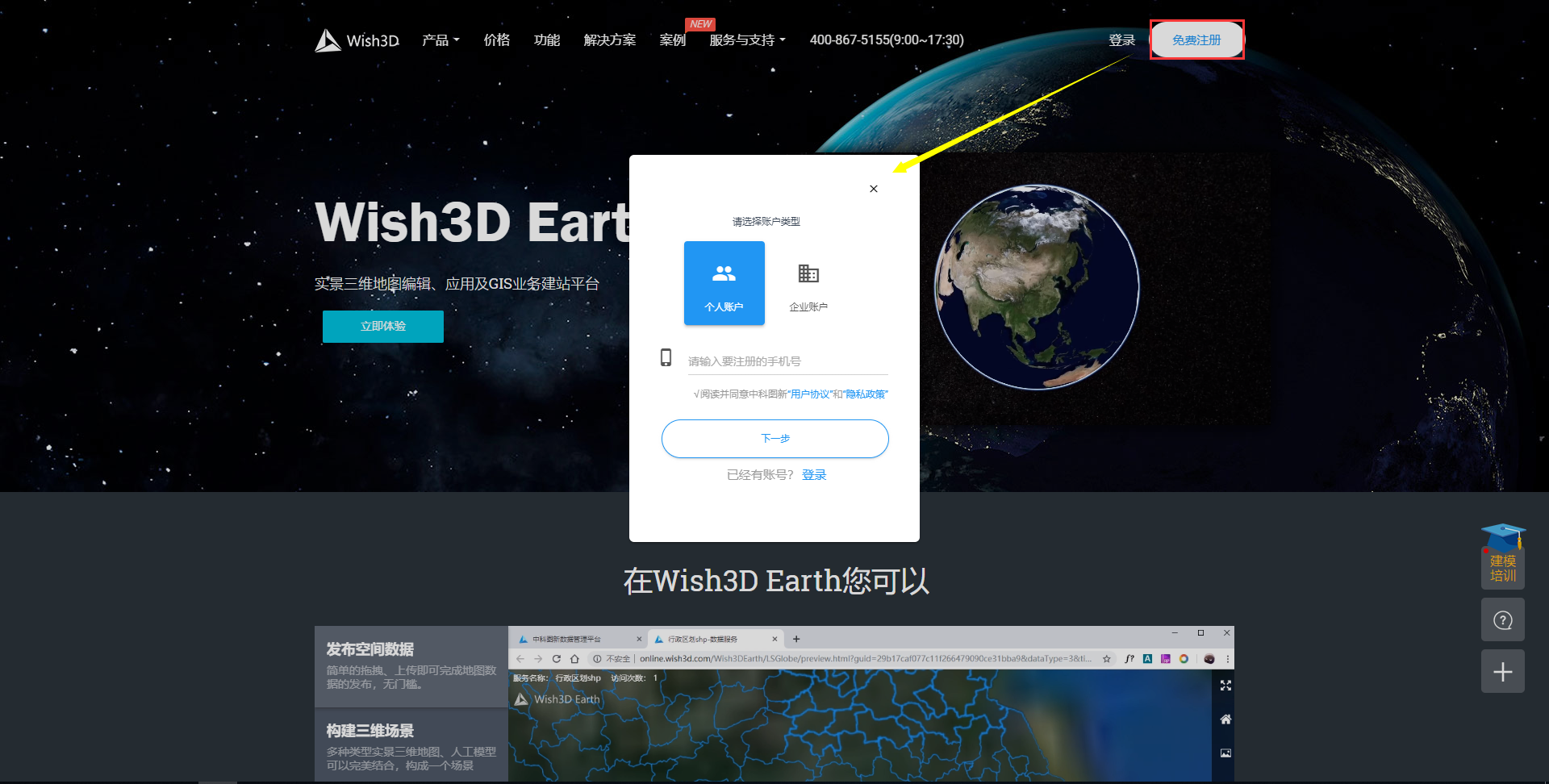Click the Wish3D logo in the navbar
Image resolution: width=1549 pixels, height=784 pixels.
[357, 40]
